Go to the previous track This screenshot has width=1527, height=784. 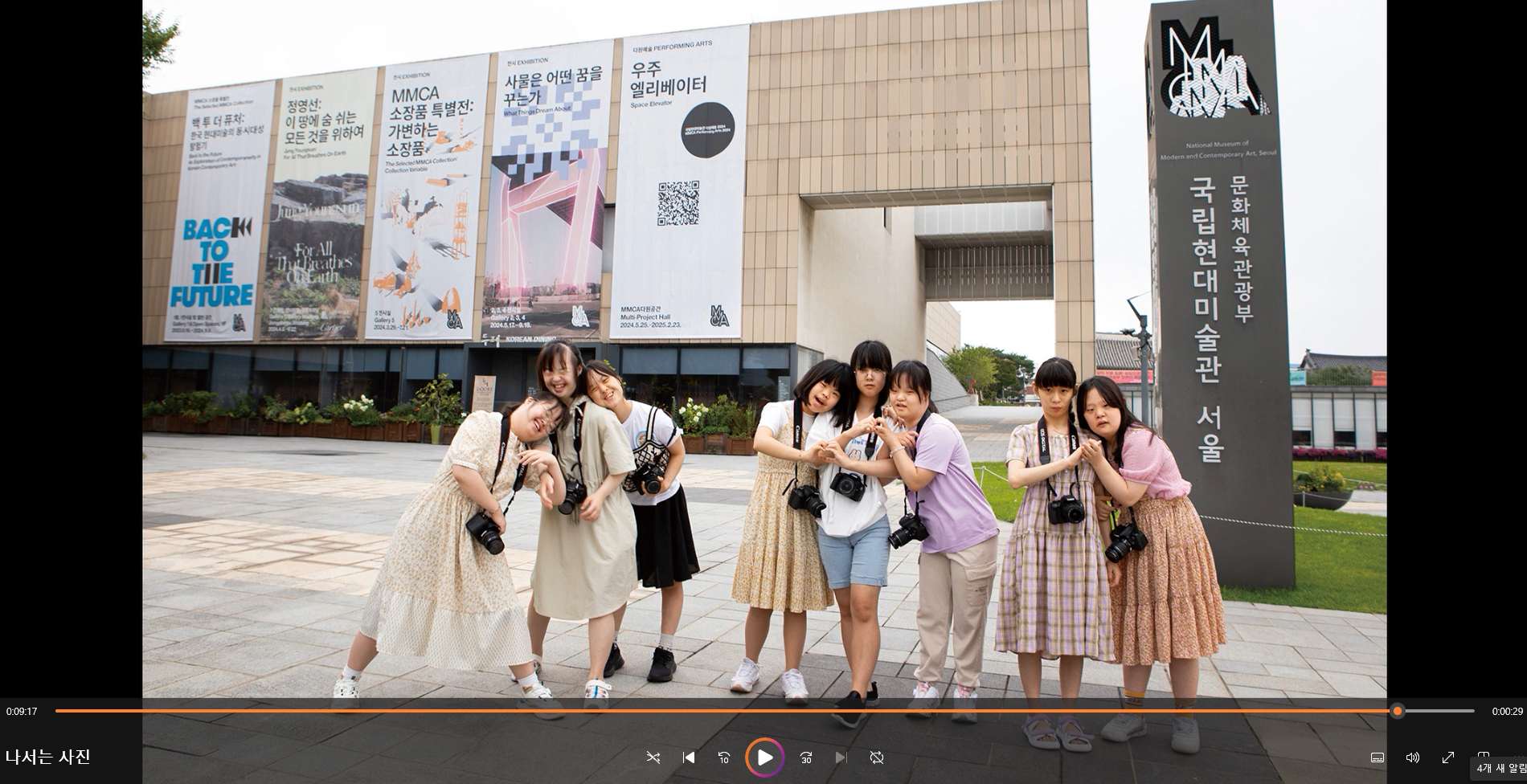(x=689, y=757)
